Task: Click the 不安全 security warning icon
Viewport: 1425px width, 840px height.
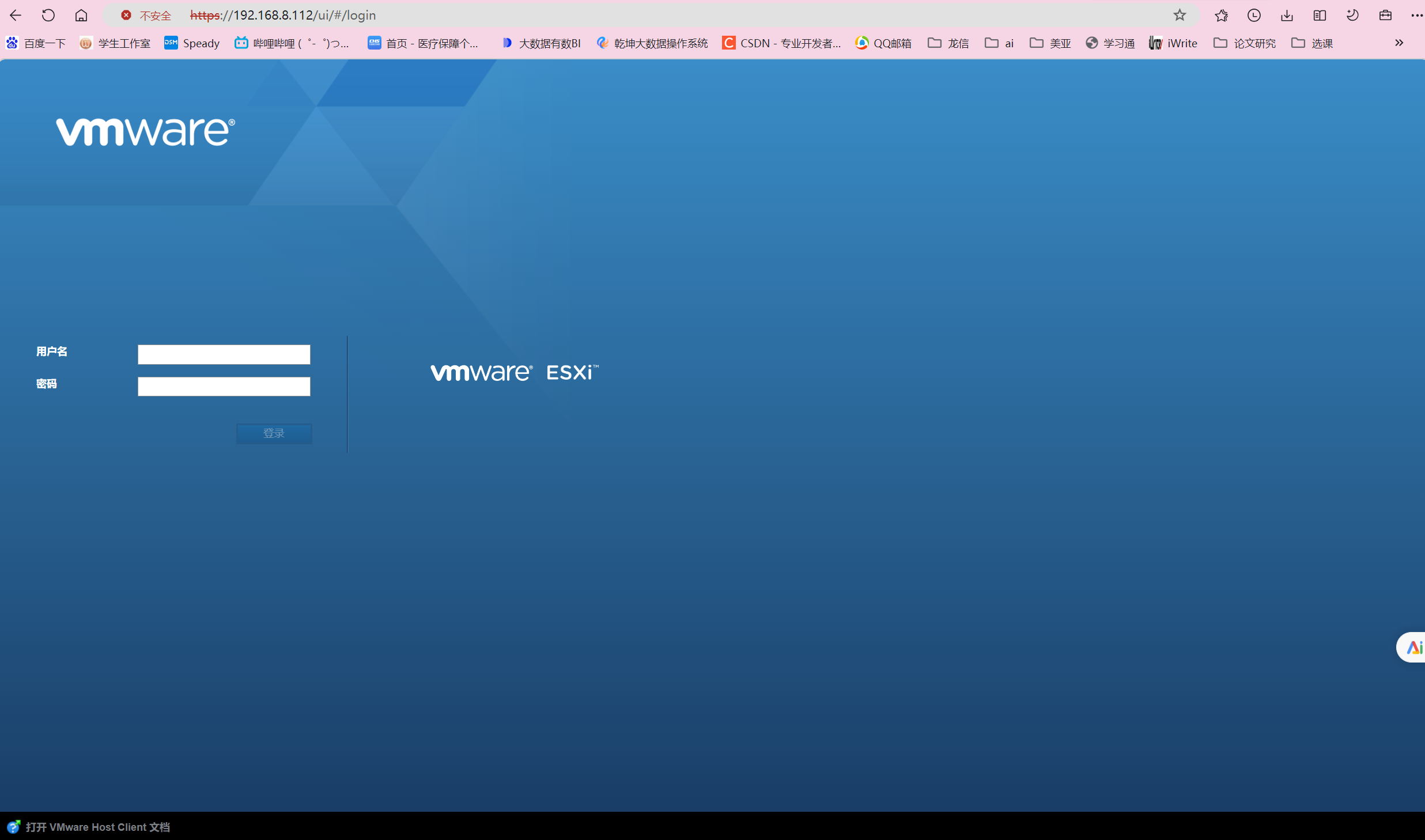Action: pyautogui.click(x=126, y=16)
